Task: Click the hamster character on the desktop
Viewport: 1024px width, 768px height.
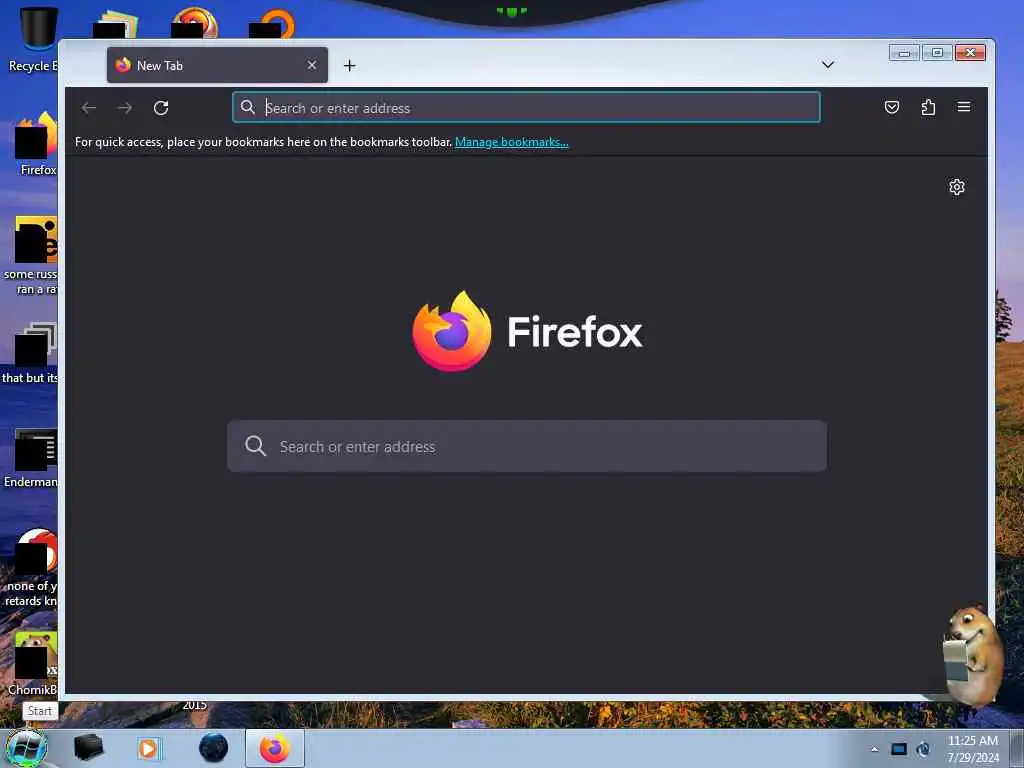Action: [973, 655]
